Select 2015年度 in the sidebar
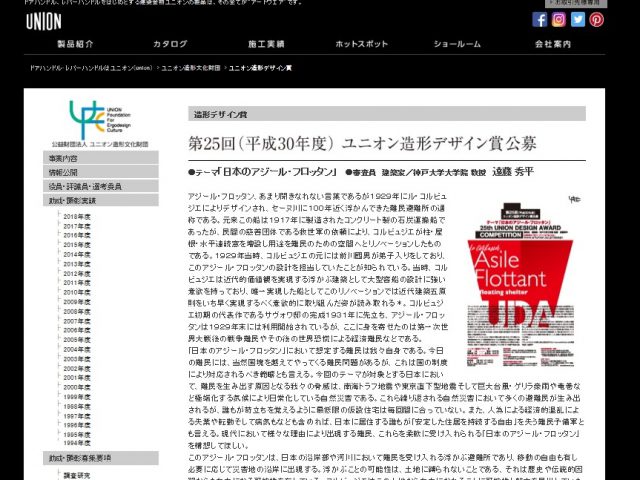640x480 pixels. [x=77, y=245]
